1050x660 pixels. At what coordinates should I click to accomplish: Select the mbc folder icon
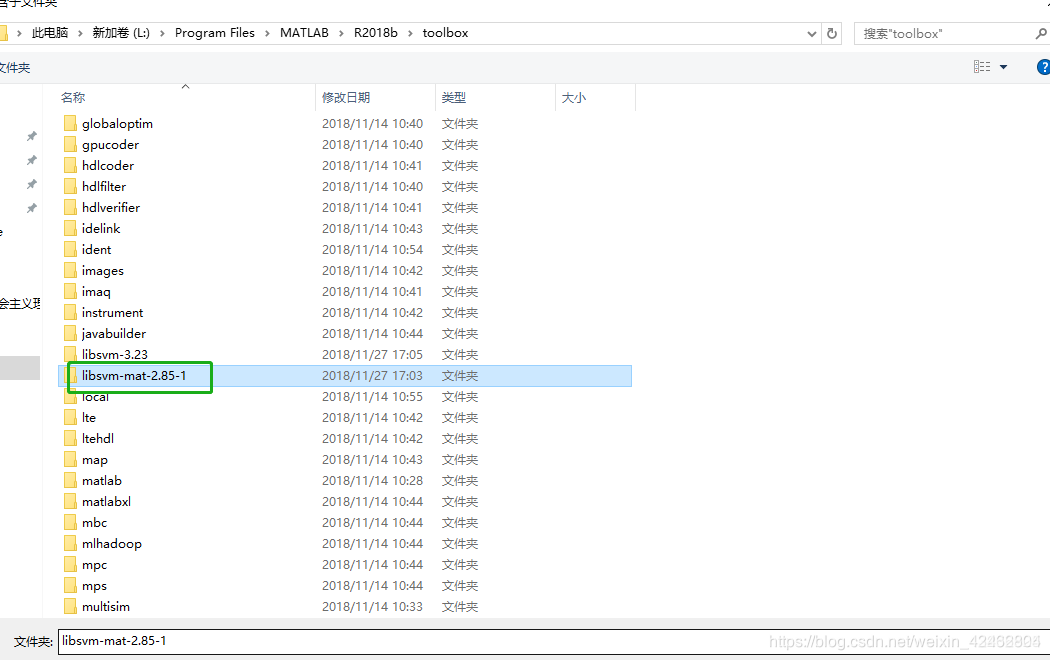[70, 523]
